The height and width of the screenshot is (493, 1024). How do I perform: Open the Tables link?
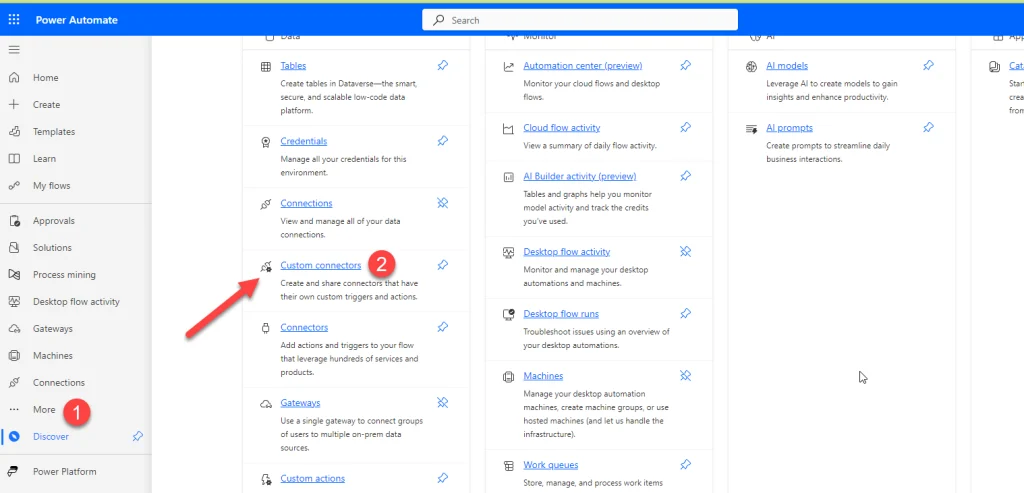click(x=293, y=66)
